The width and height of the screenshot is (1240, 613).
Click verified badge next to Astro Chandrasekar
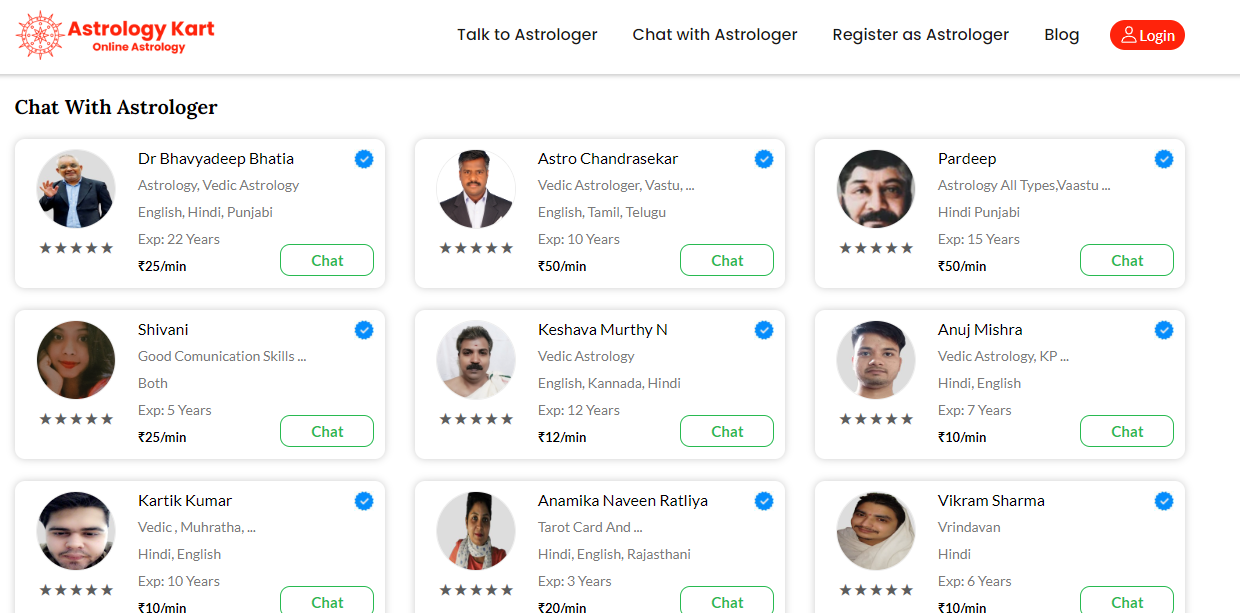[764, 159]
